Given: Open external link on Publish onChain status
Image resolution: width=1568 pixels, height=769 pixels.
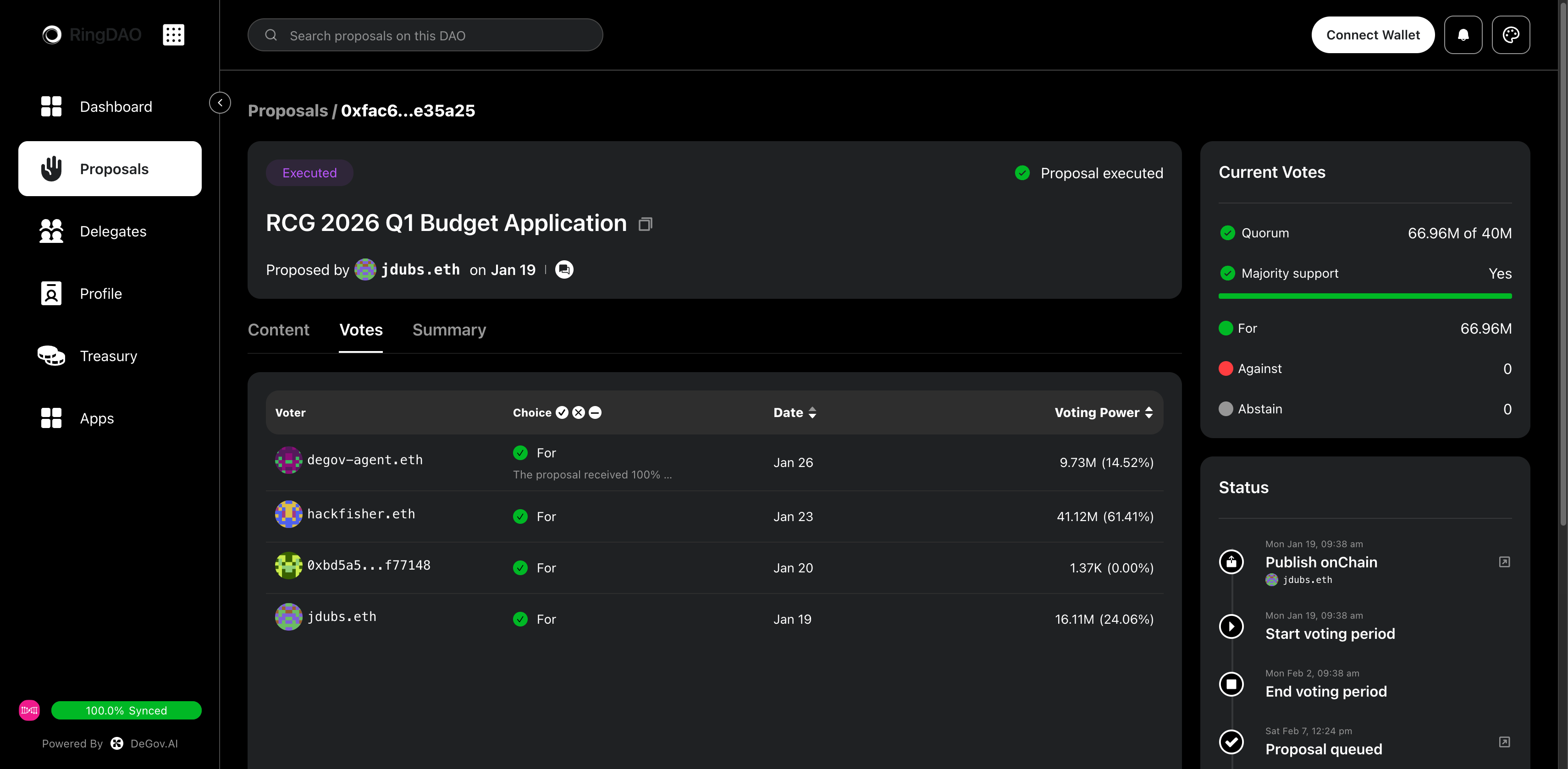Looking at the screenshot, I should (1504, 561).
